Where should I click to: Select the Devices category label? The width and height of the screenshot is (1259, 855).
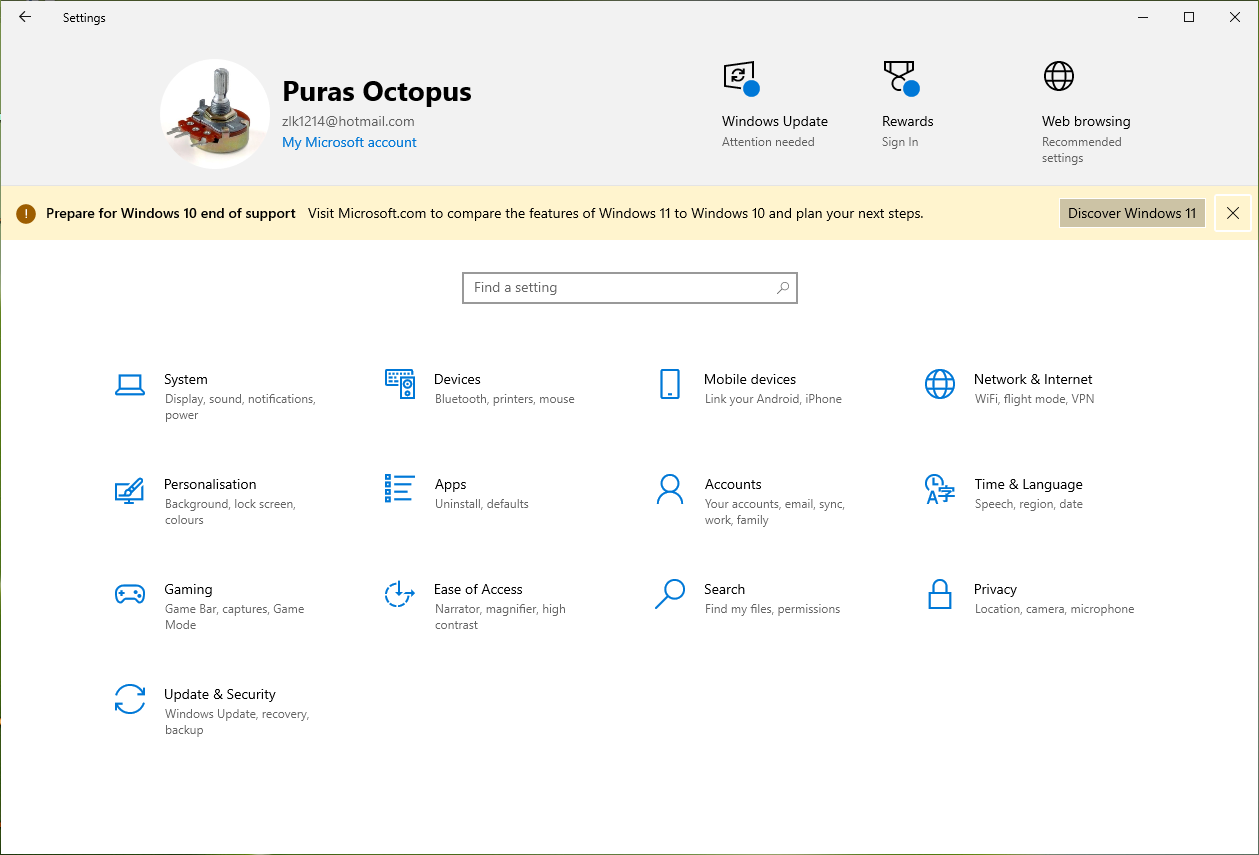457,379
